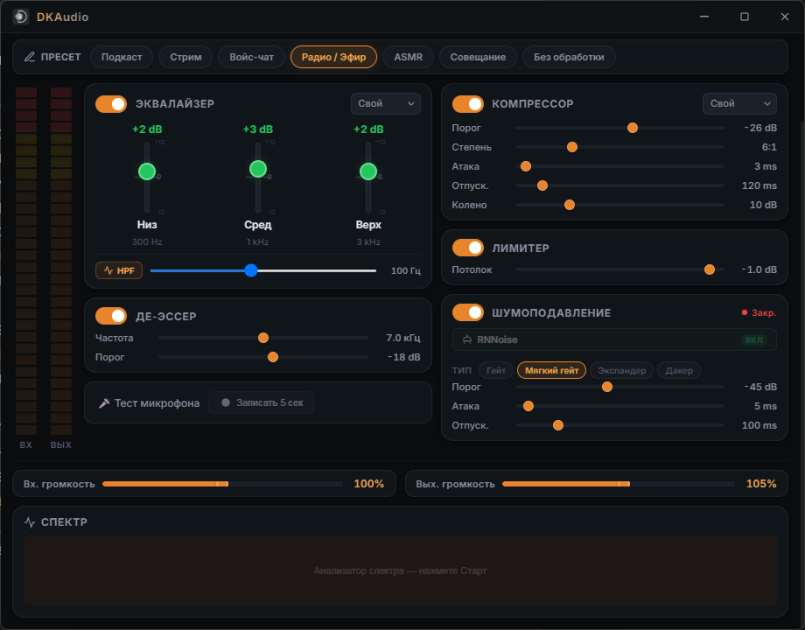Maximize the DKAudio window
Image resolution: width=805 pixels, height=630 pixels.
pyautogui.click(x=744, y=16)
